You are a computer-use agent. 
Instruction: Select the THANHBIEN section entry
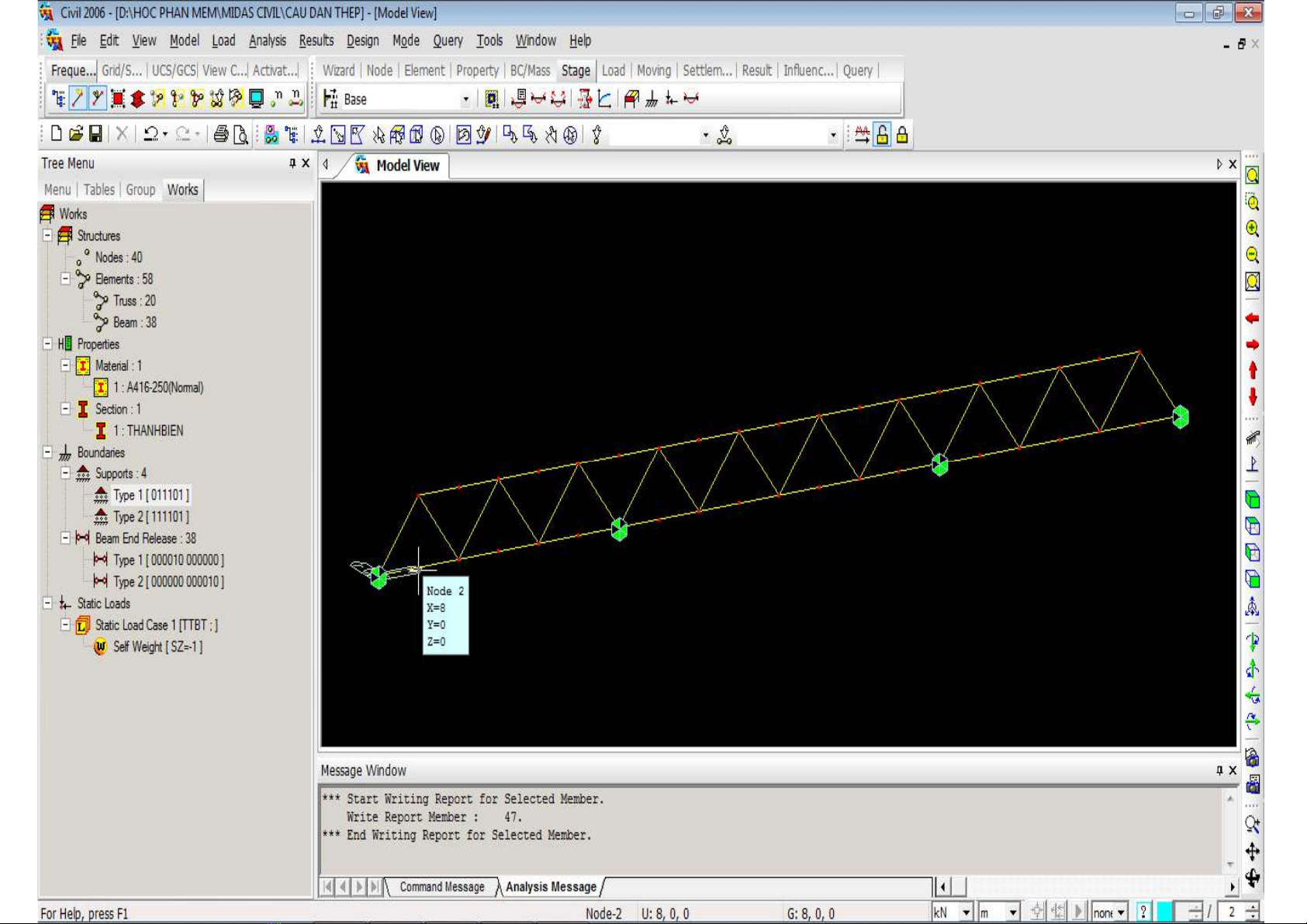[148, 431]
